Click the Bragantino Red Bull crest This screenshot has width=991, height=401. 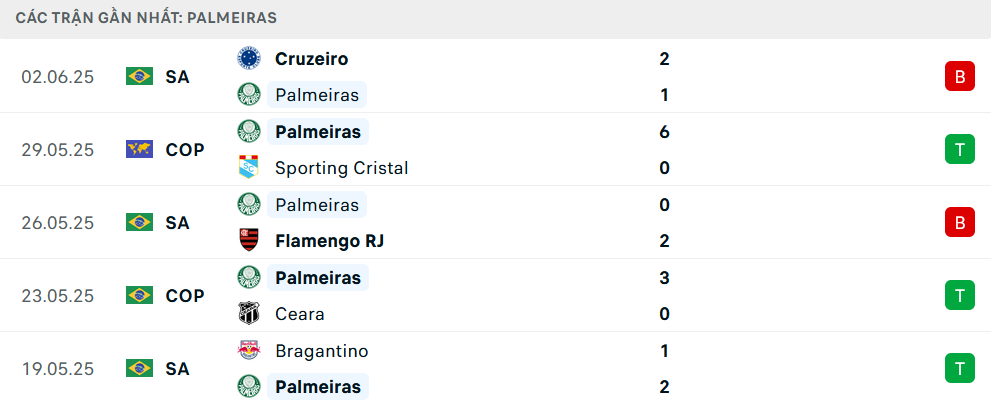click(248, 350)
